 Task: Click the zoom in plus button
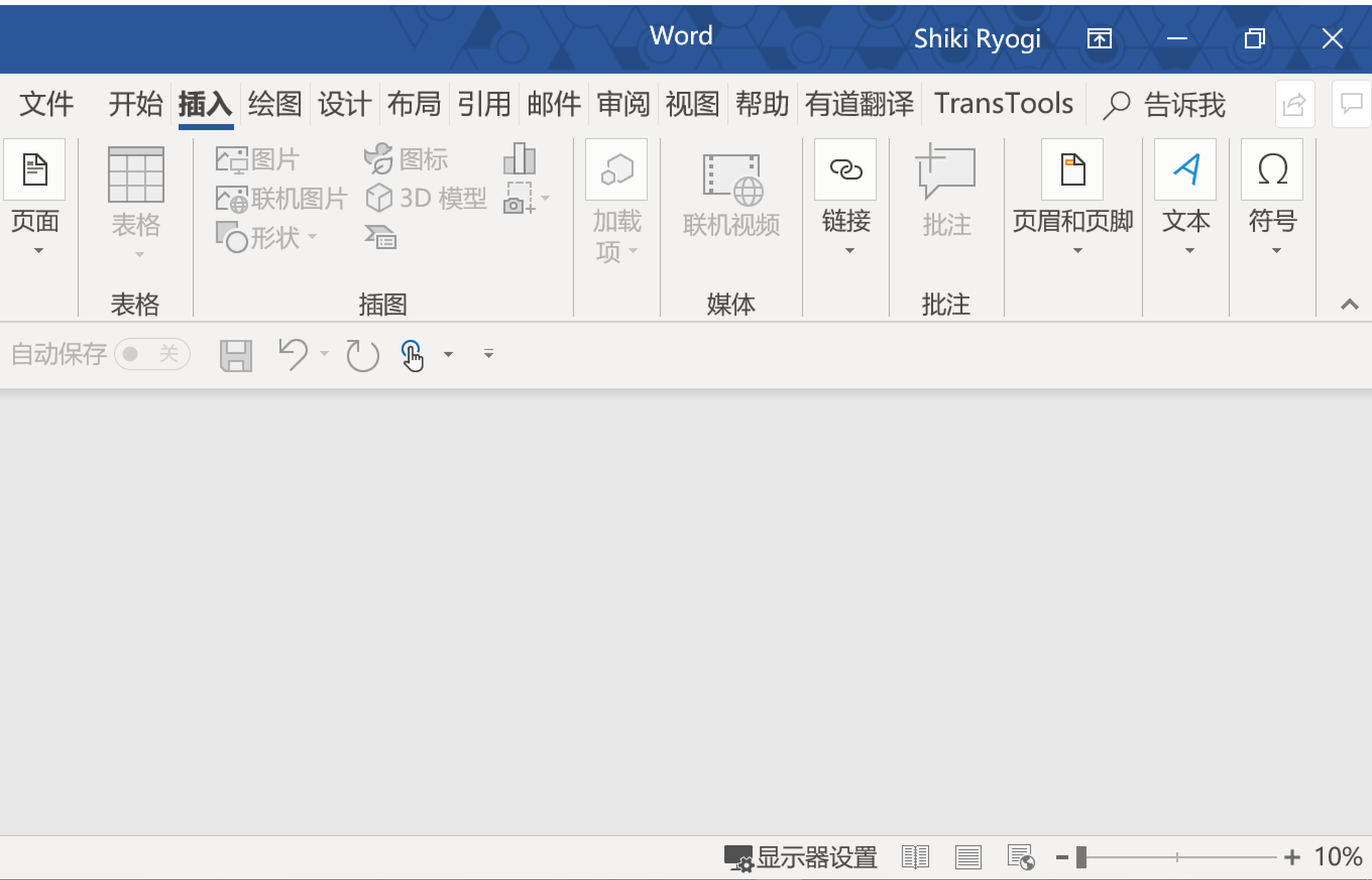[1292, 857]
